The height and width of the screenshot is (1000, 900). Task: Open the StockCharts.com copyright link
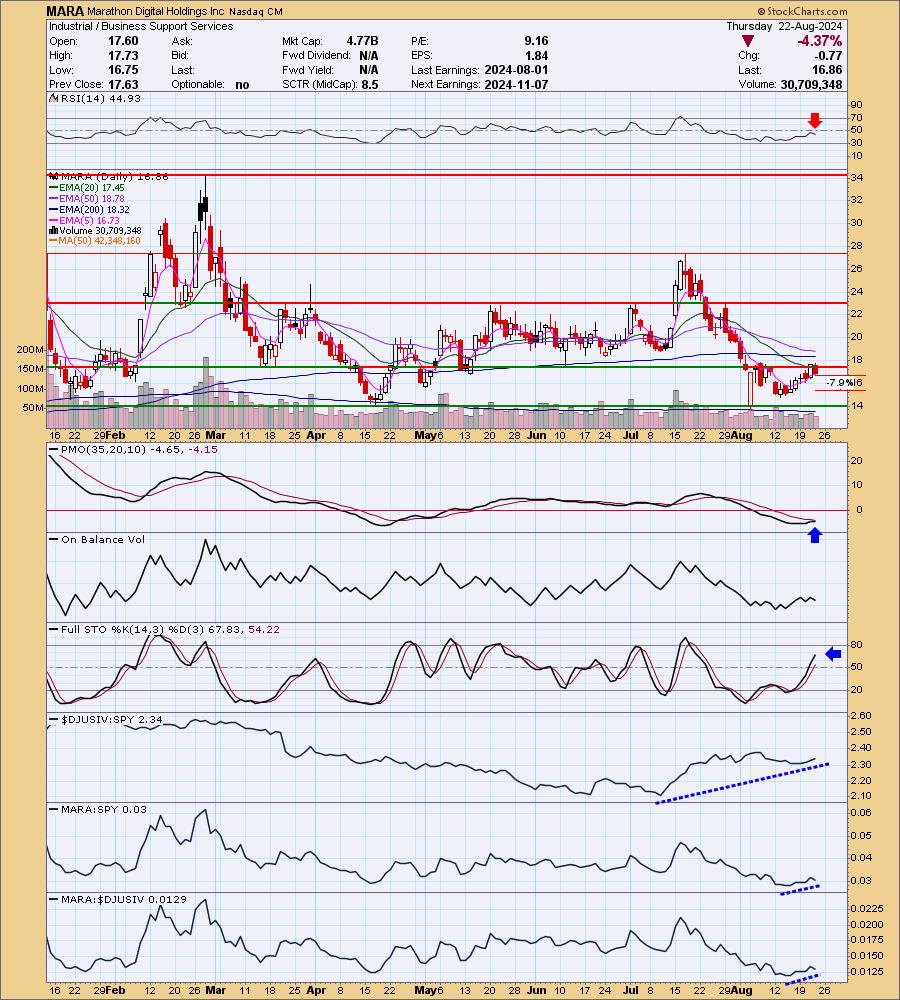(x=802, y=11)
